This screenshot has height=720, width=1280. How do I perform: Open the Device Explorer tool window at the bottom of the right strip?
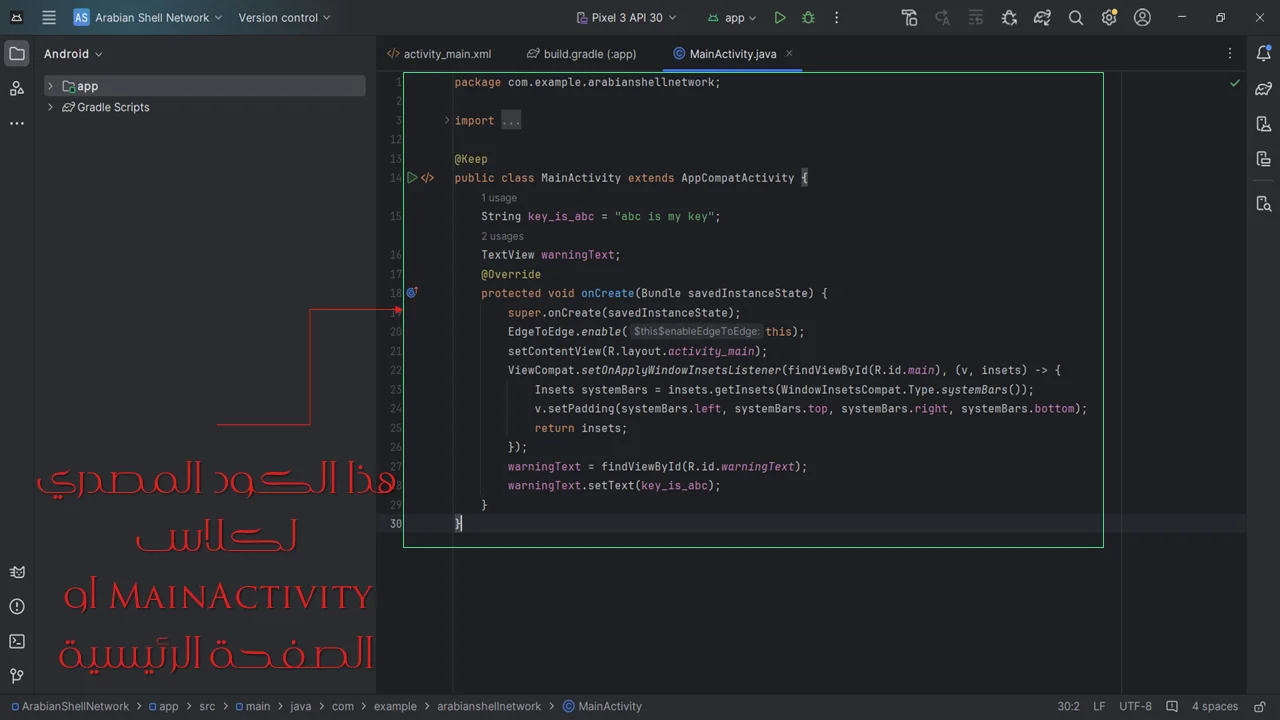pos(1263,204)
